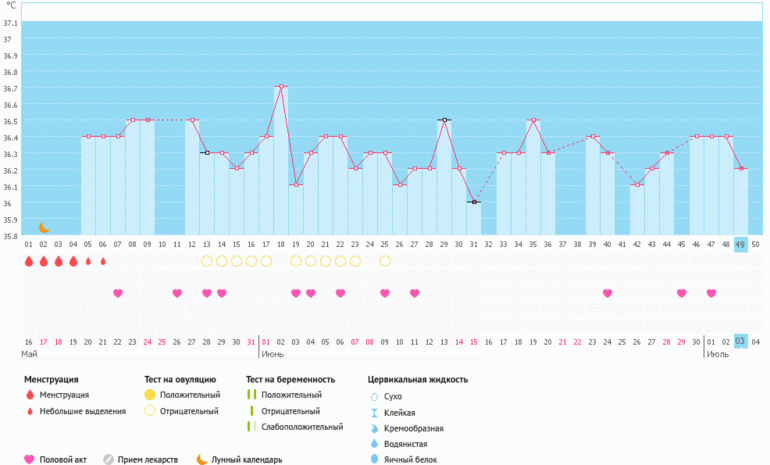770x465 pixels.
Task: Select the highlighted date 03 in July
Action: [x=740, y=342]
